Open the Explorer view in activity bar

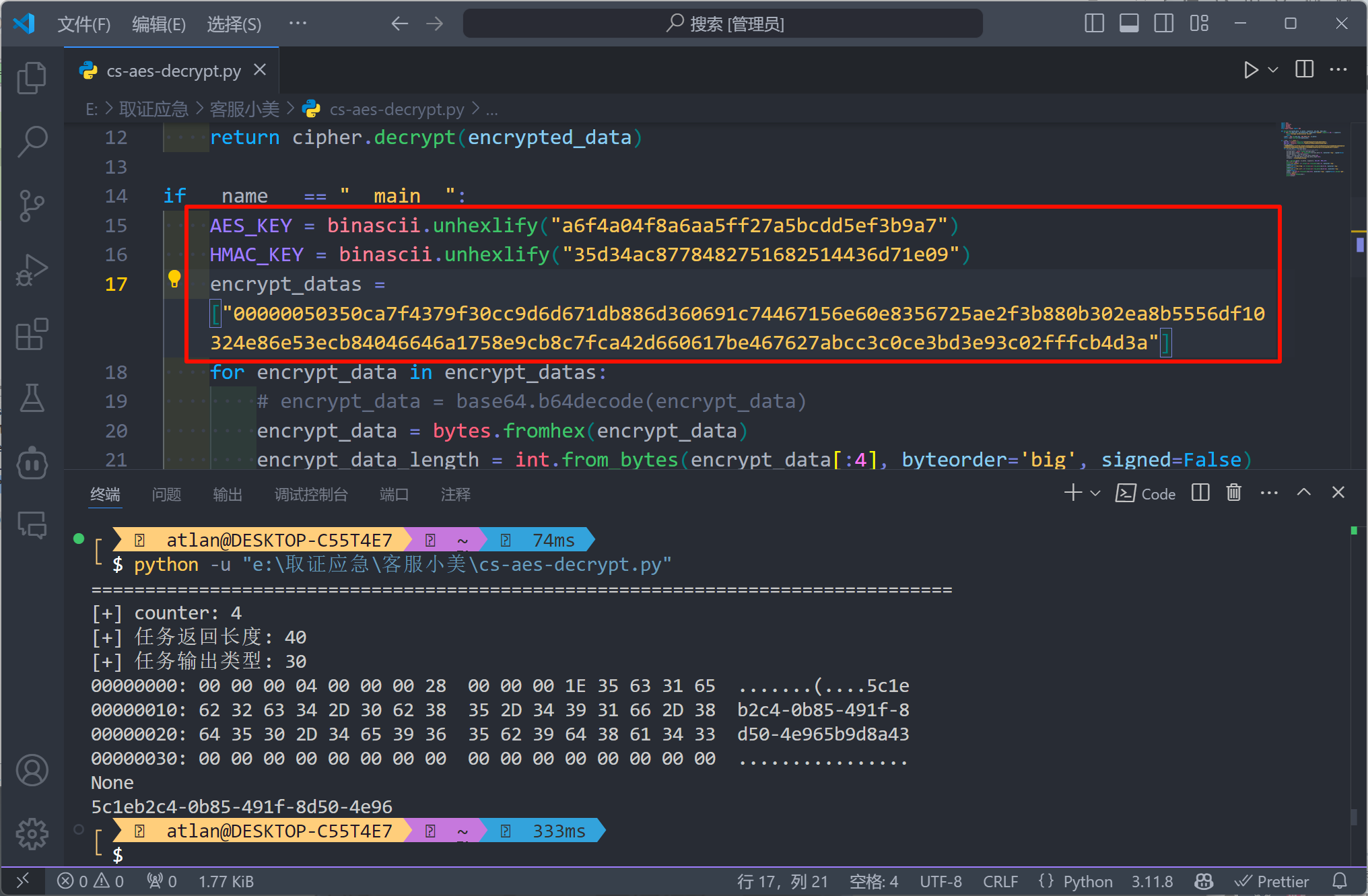[x=32, y=77]
